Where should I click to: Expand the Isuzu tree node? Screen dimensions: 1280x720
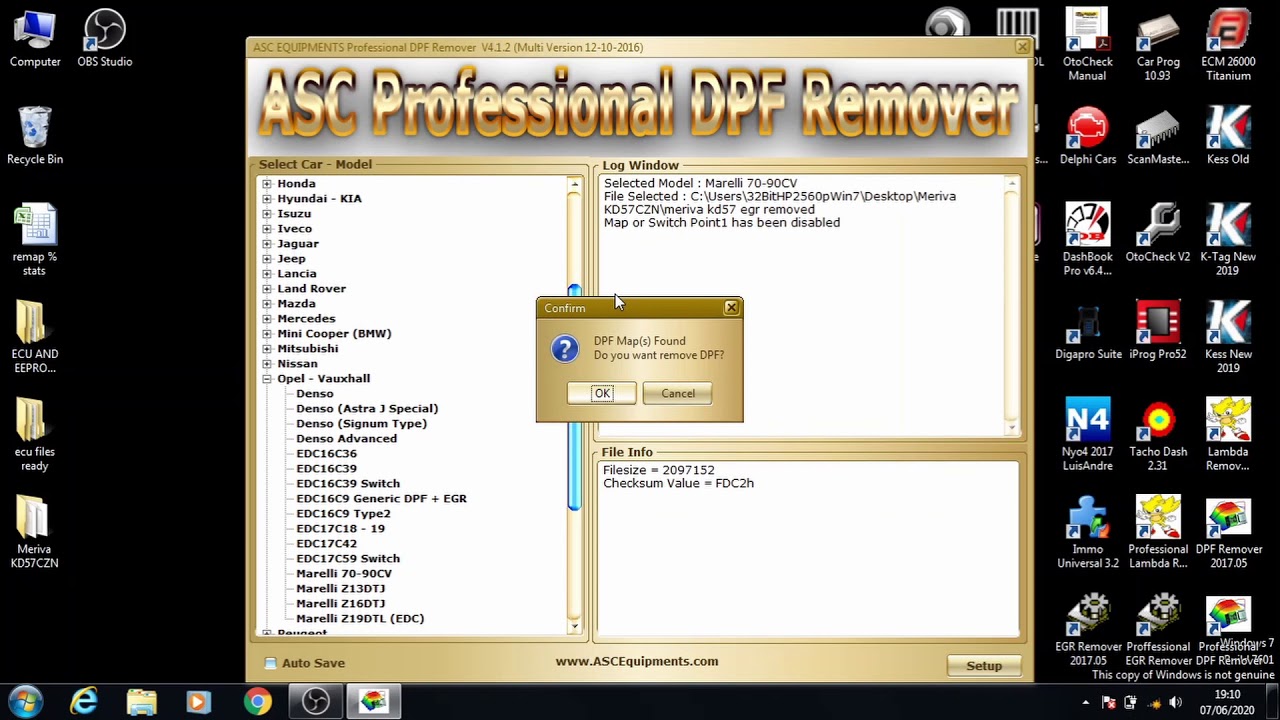coord(267,214)
